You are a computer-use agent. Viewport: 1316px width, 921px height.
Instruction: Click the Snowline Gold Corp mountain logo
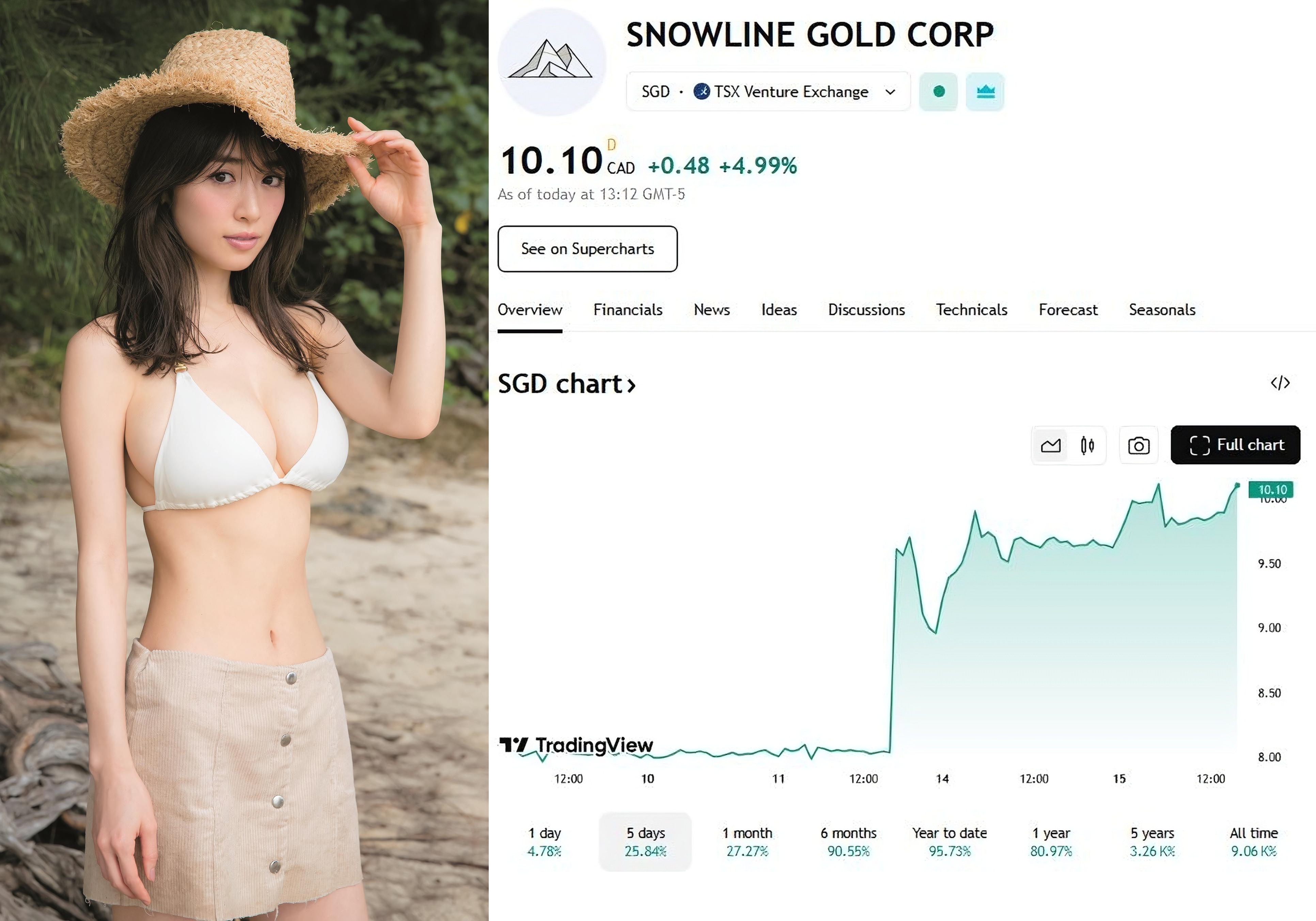(x=551, y=61)
